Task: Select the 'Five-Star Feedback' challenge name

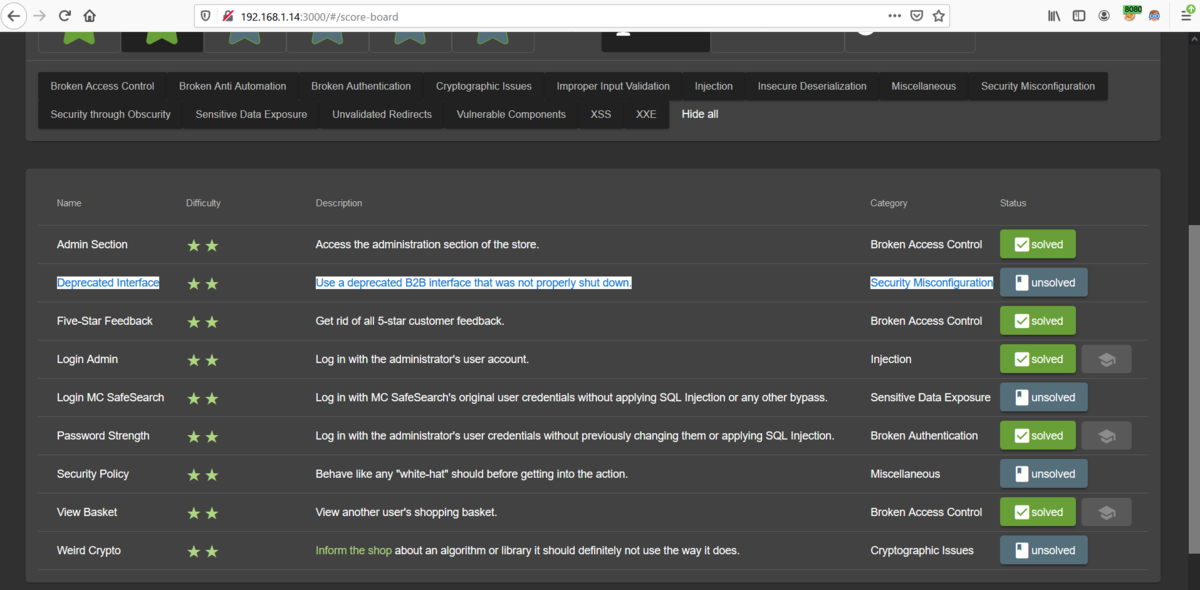Action: (105, 321)
